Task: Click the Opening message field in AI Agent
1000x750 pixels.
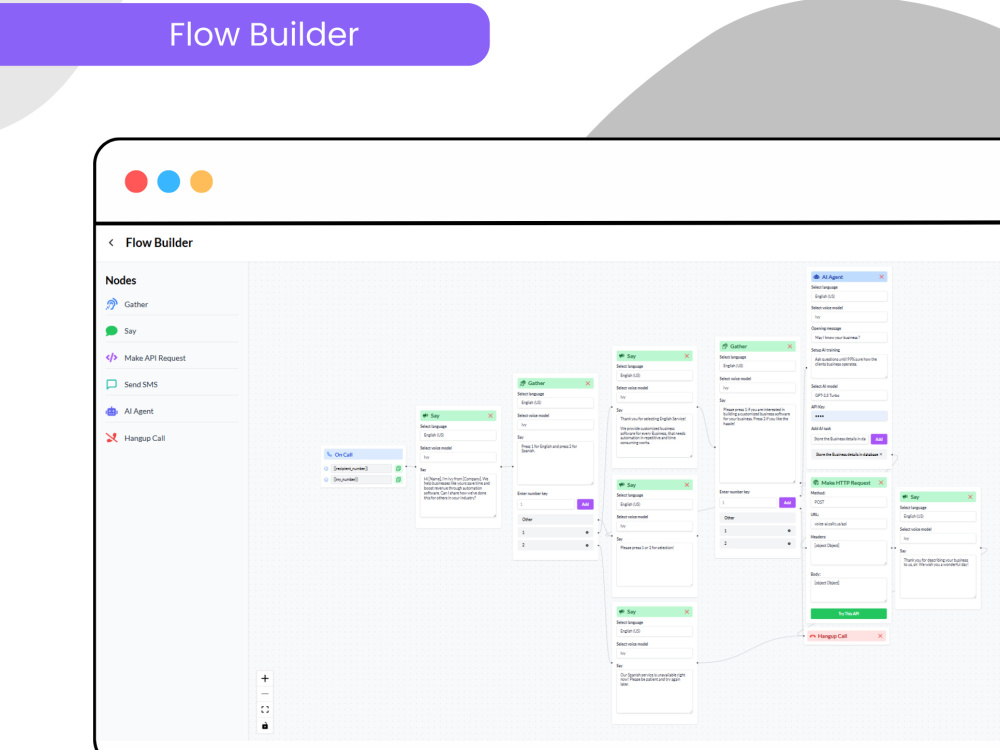Action: [849, 337]
